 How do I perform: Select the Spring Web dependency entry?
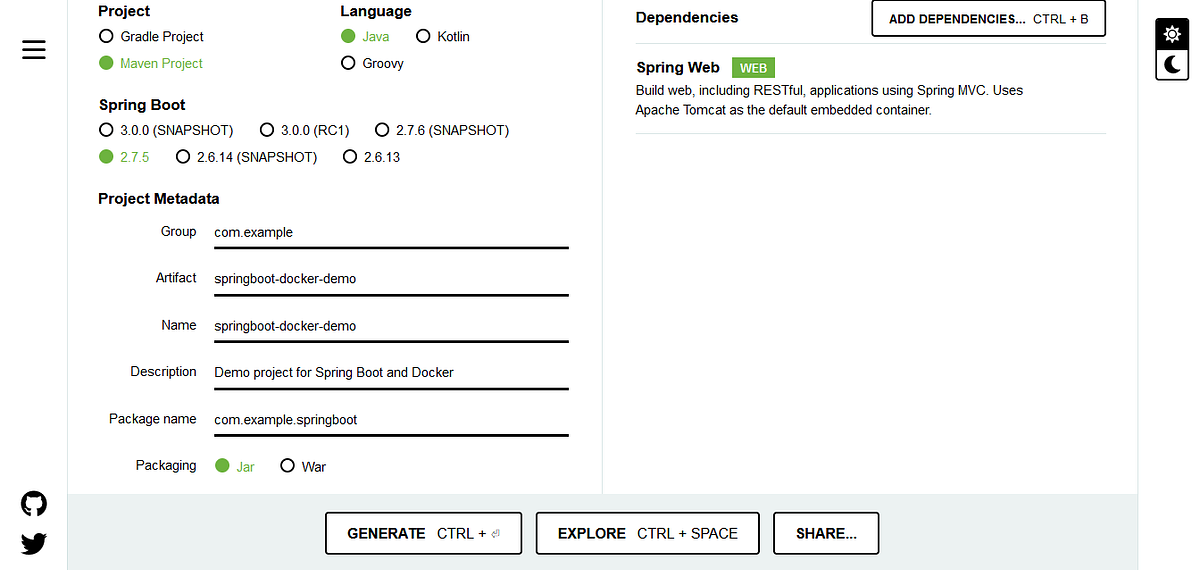click(x=871, y=89)
